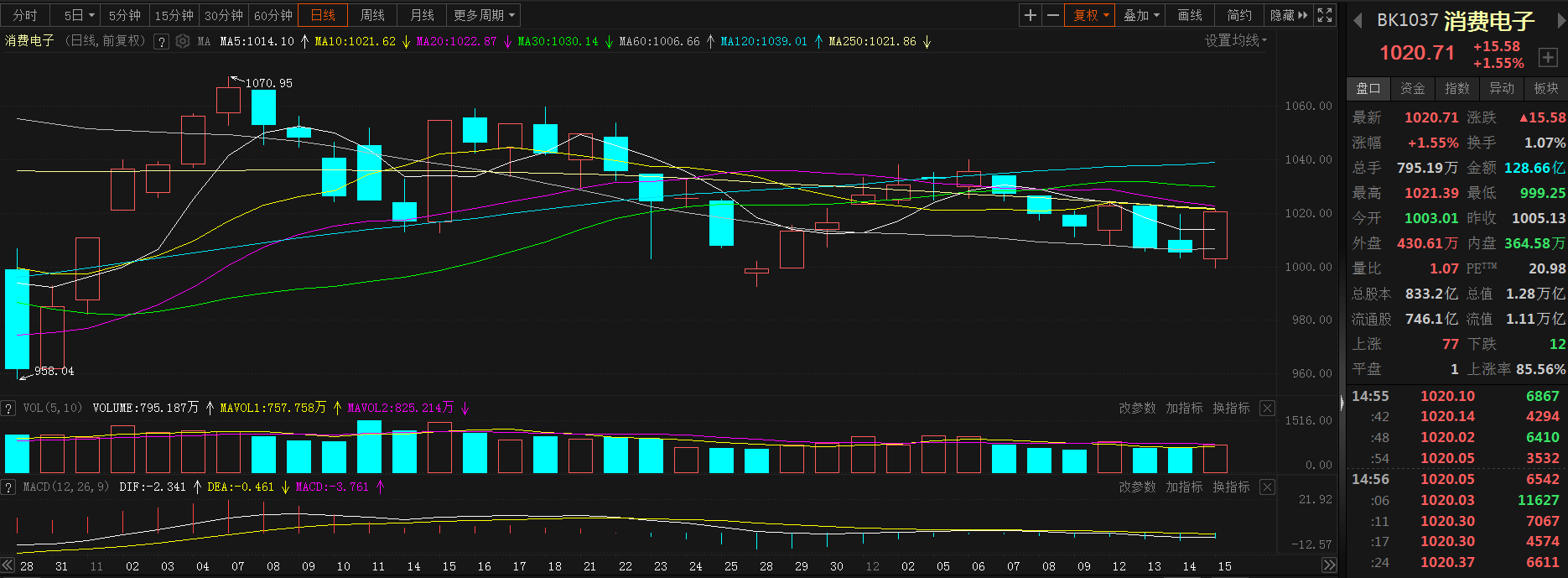Click 改参数 in the VOL panel
The image size is (1568, 578).
click(1137, 409)
